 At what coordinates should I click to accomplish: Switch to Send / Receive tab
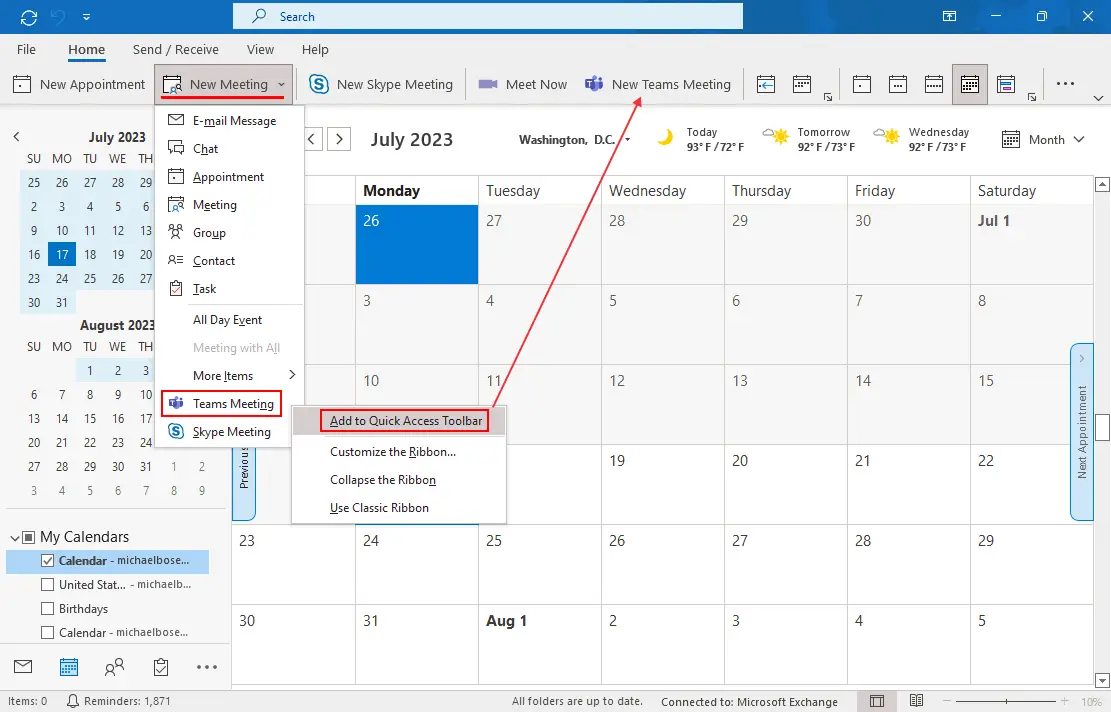176,50
